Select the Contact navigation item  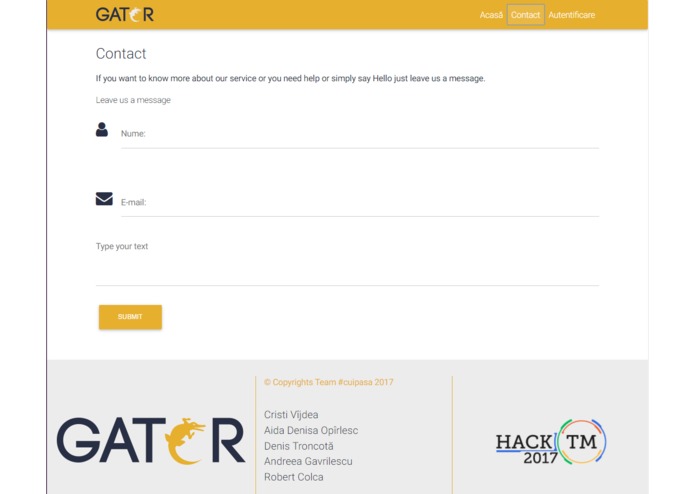point(525,15)
